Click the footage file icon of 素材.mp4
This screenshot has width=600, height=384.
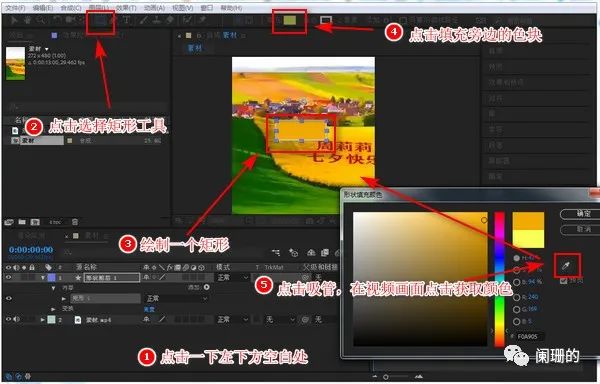click(78, 320)
